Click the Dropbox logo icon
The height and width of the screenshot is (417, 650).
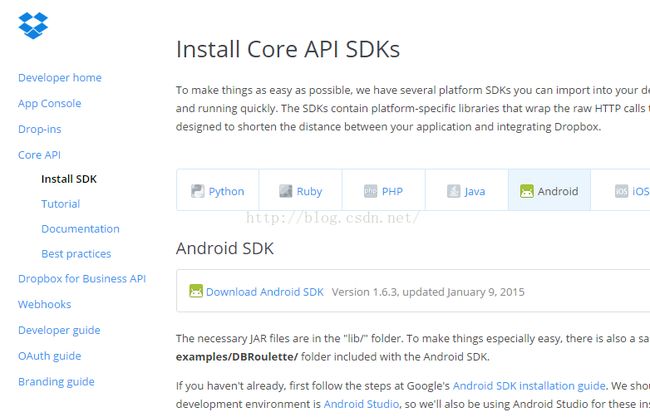point(33,26)
